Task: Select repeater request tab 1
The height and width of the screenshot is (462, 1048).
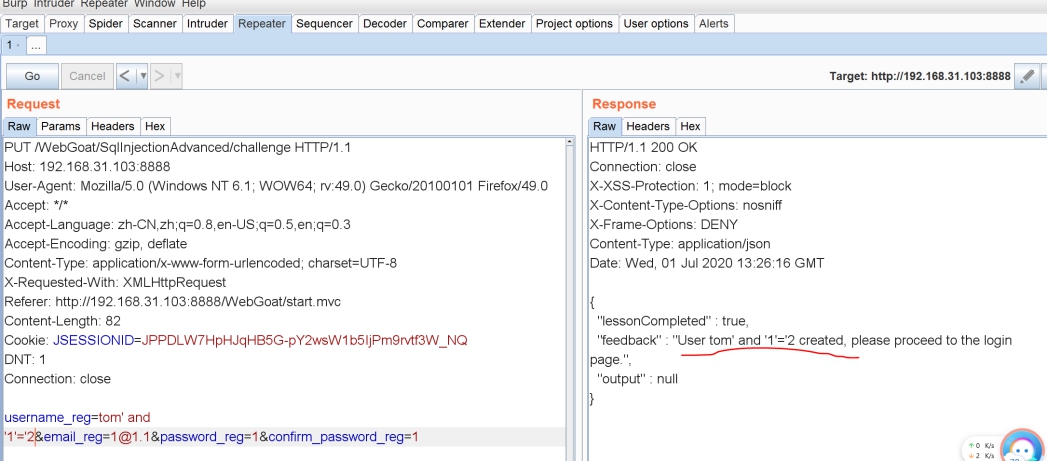Action: tap(13, 45)
